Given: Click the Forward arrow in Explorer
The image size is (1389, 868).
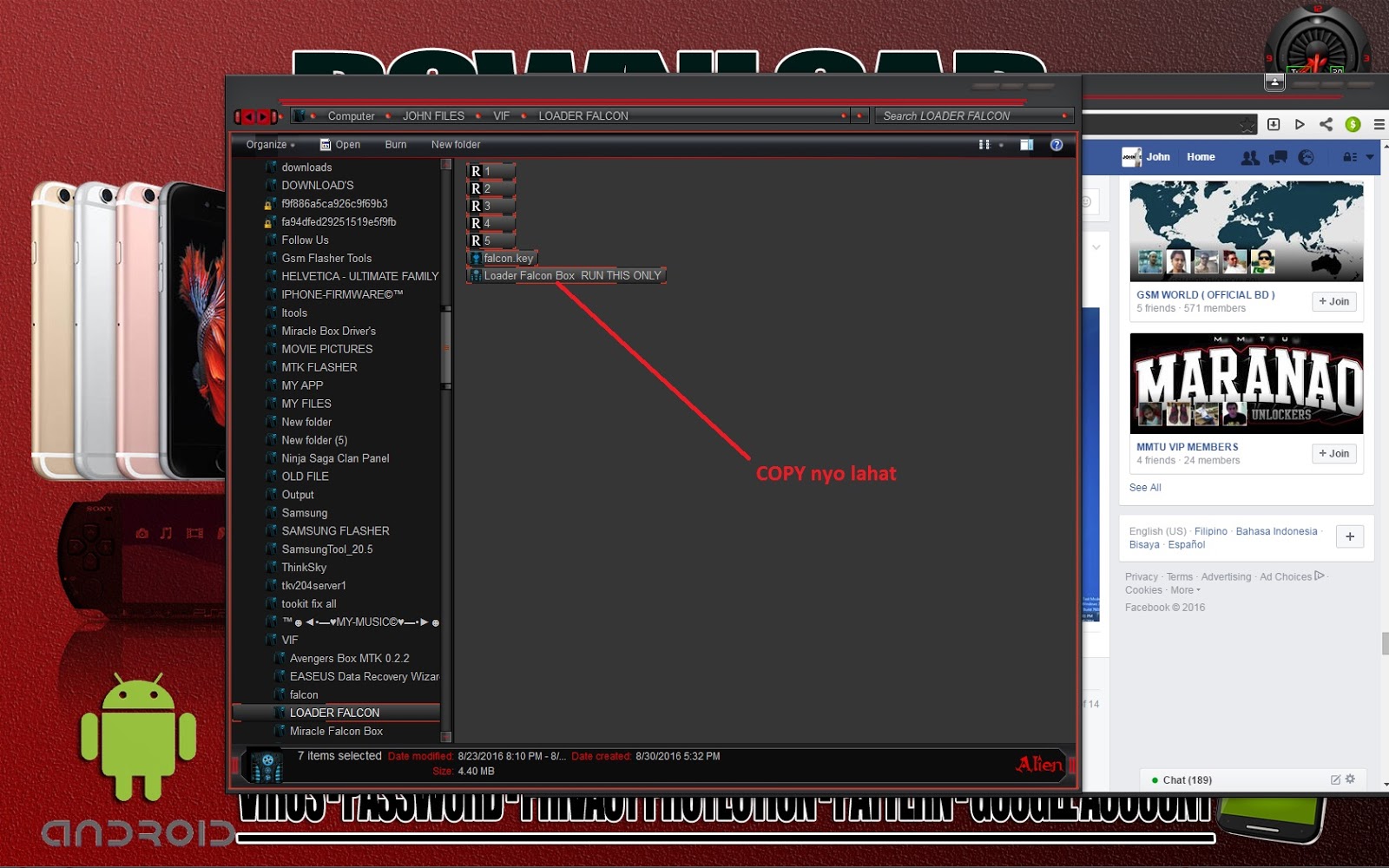Looking at the screenshot, I should click(x=263, y=116).
